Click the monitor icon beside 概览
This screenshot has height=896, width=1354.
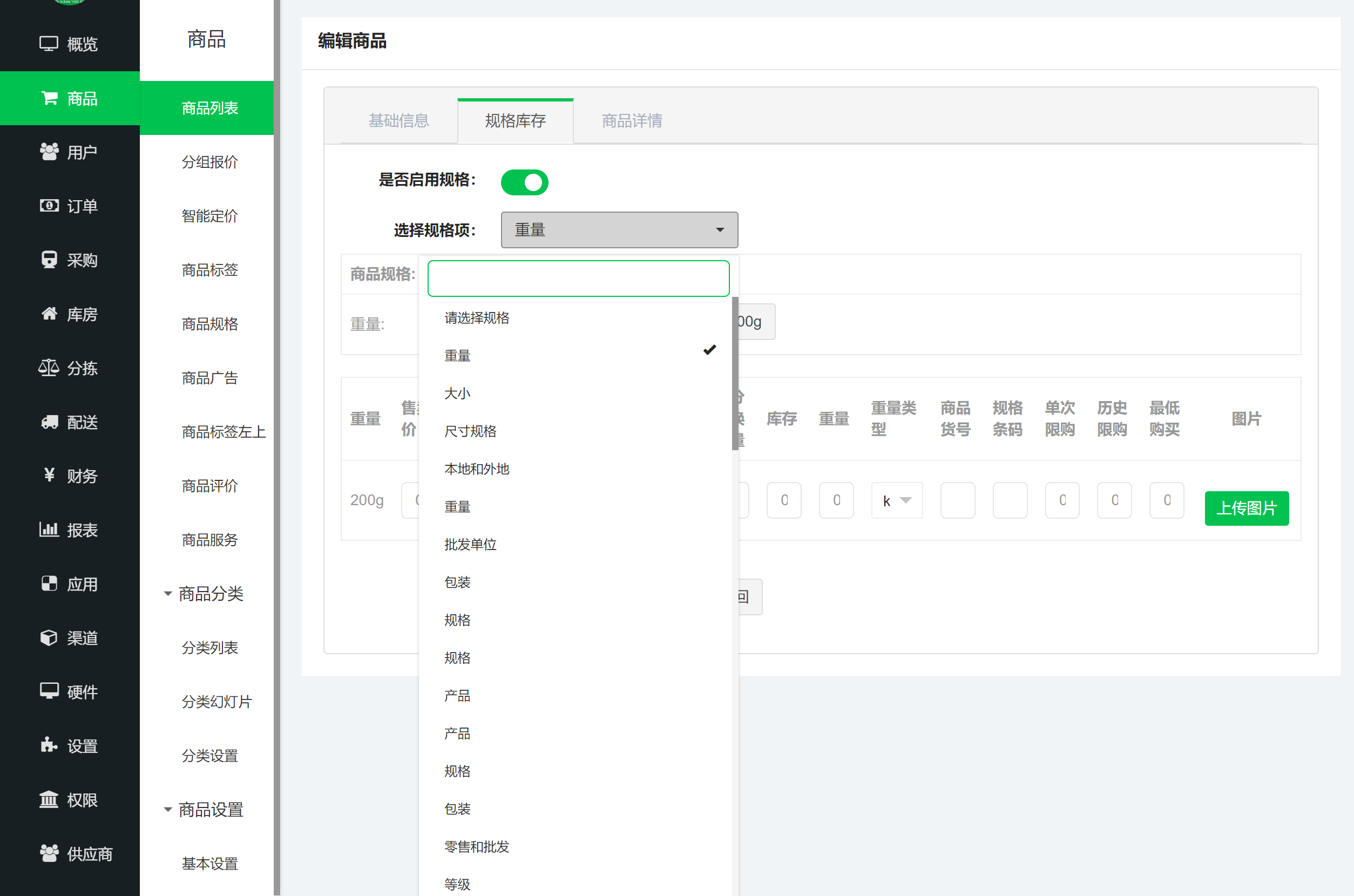point(49,44)
